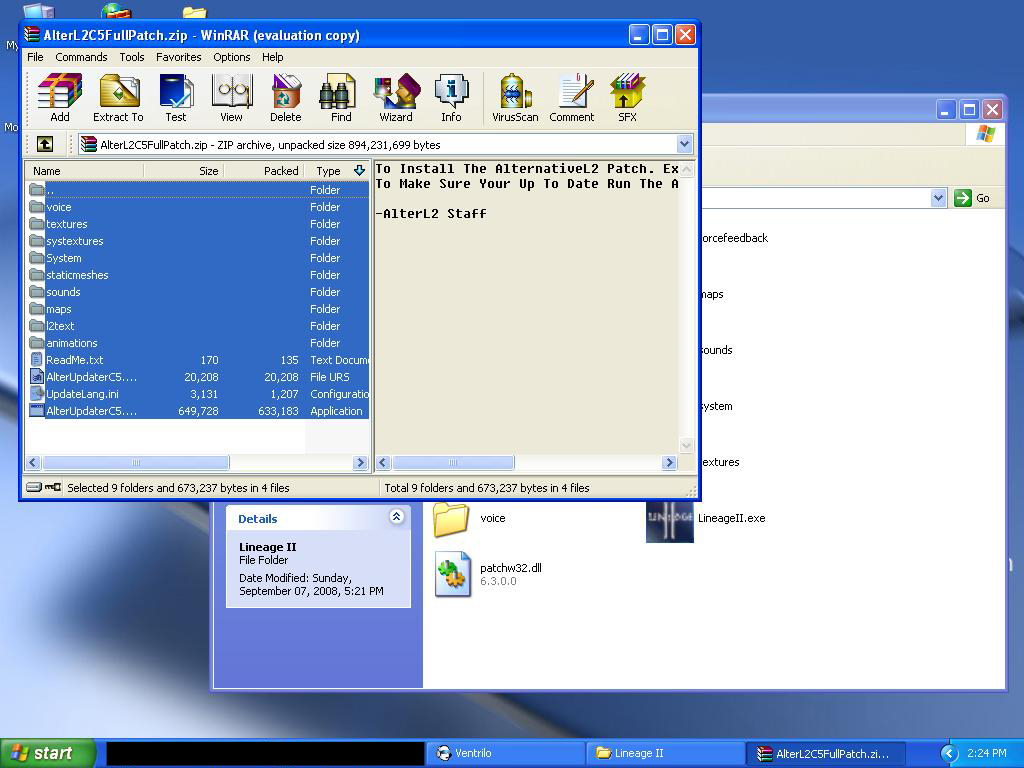Run VirusScan on the archive

tap(515, 97)
